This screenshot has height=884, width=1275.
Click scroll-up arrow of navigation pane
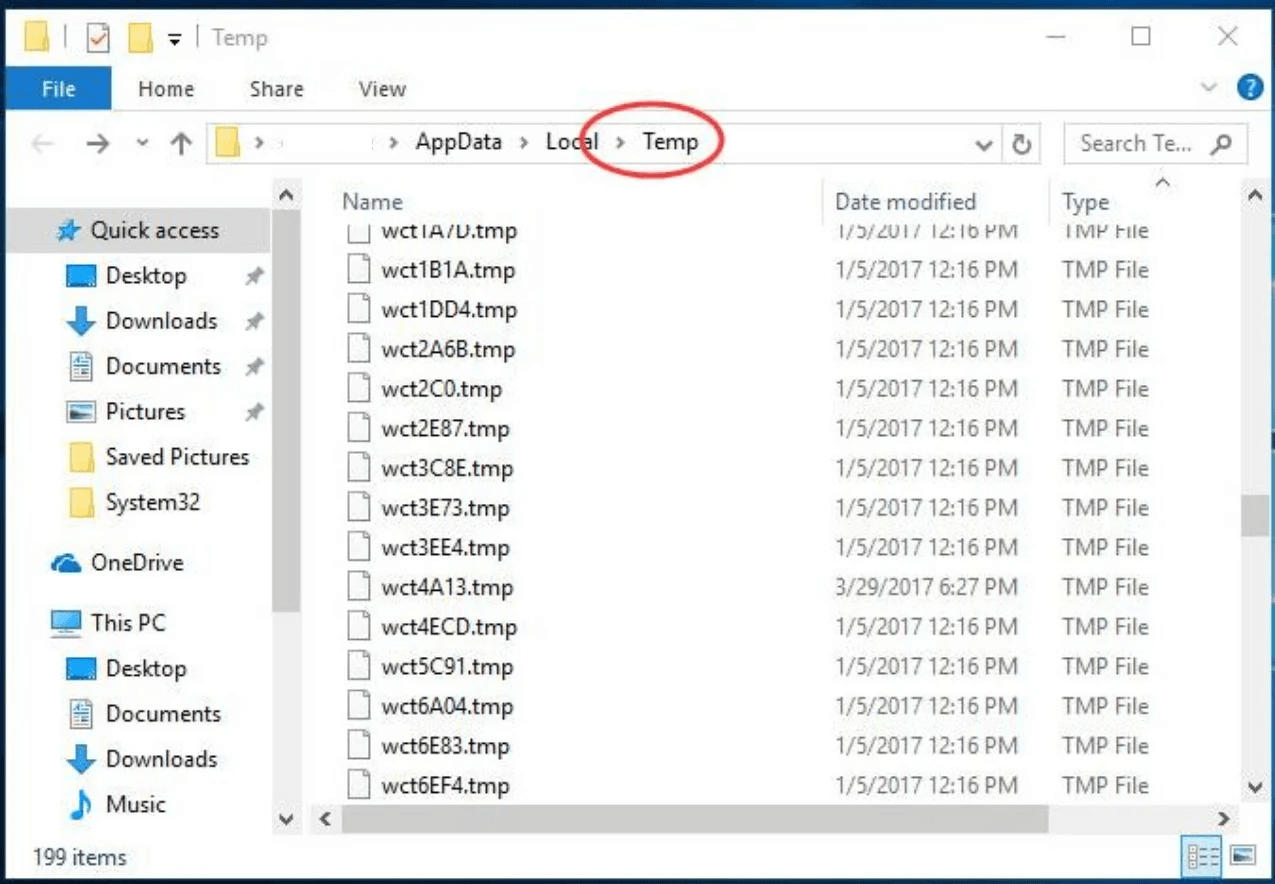tap(286, 196)
